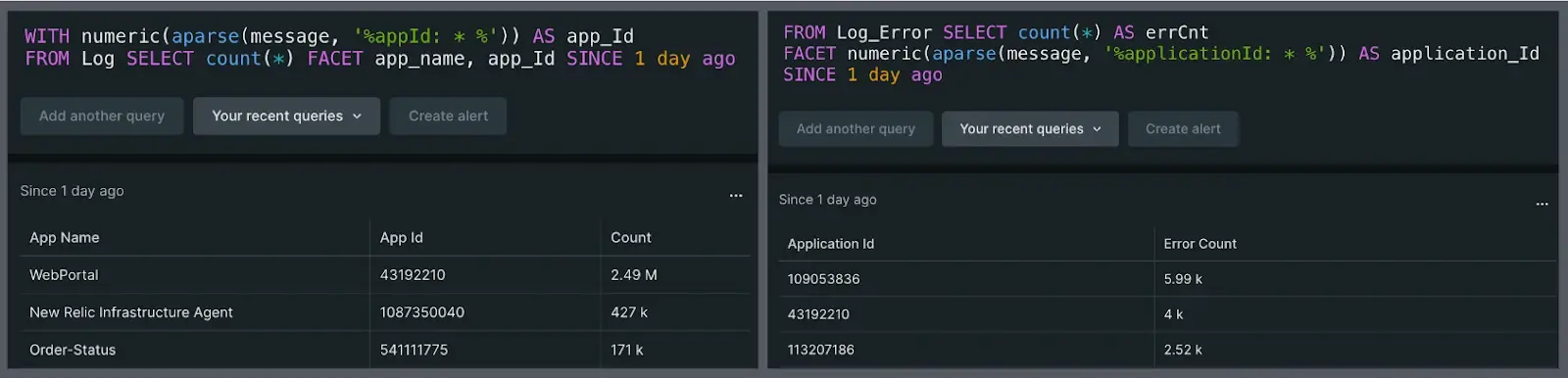This screenshot has width=1568, height=378.
Task: Click the left 'Add another query' button
Action: [102, 116]
